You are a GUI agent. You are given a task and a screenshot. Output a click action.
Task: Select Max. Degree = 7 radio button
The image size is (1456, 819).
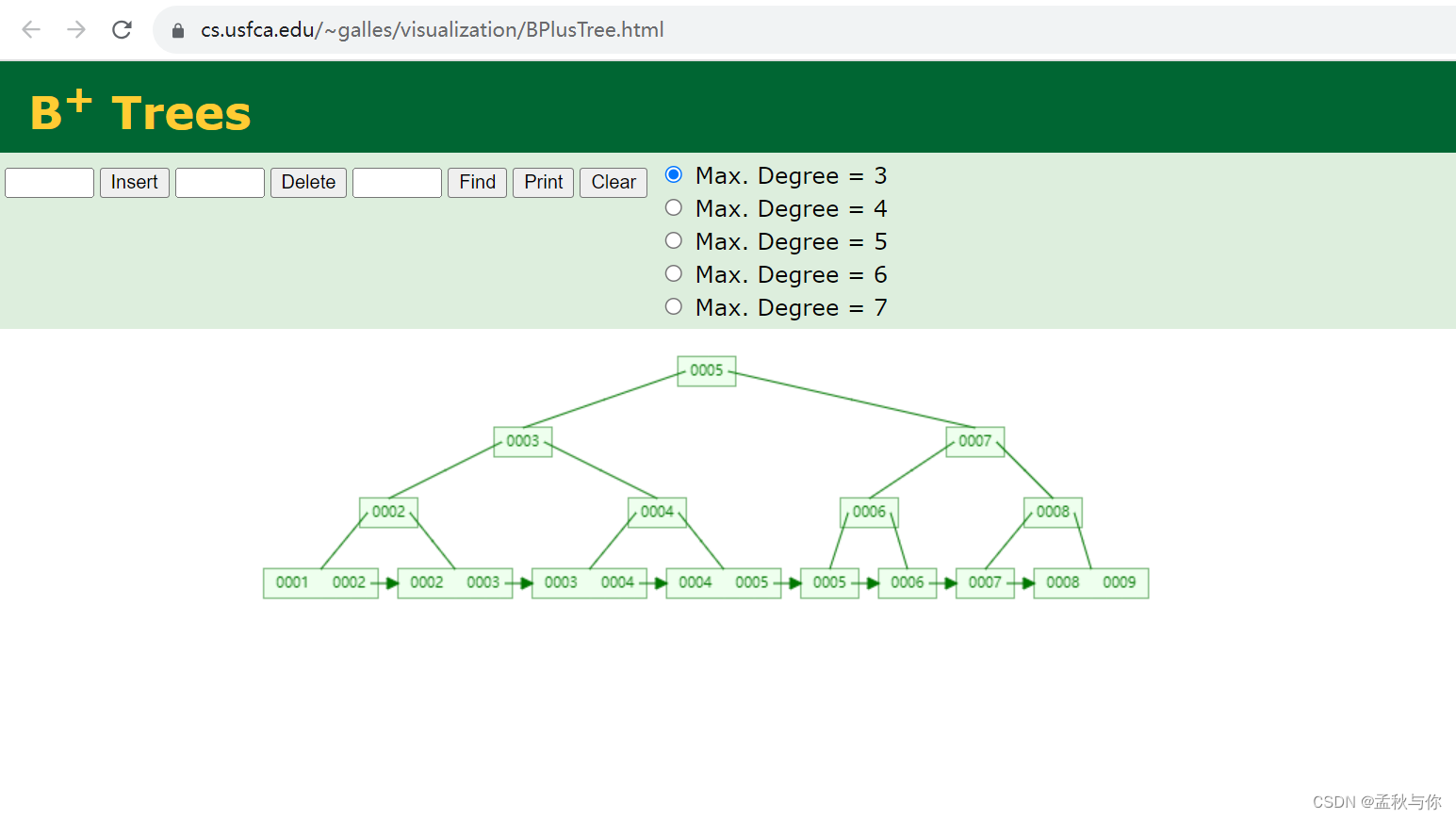pyautogui.click(x=674, y=306)
